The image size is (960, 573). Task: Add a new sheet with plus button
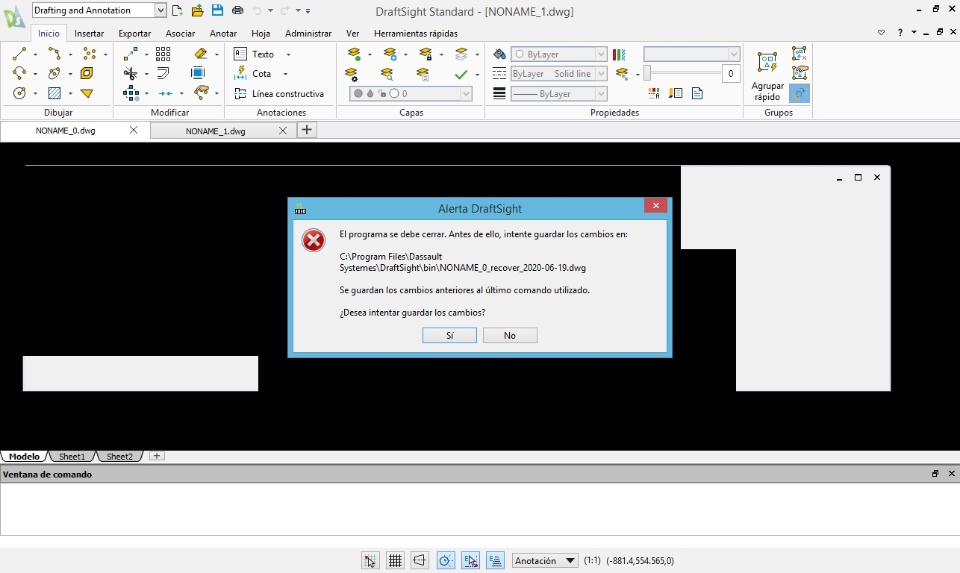[x=157, y=456]
